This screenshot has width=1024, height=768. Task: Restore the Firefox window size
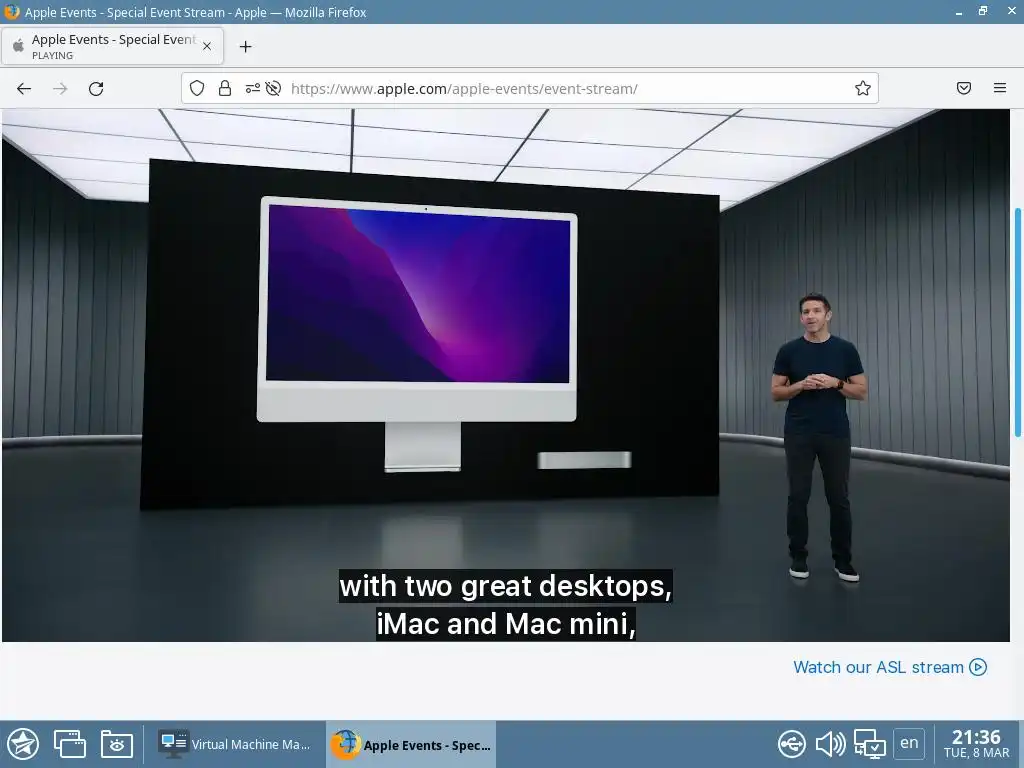click(983, 11)
